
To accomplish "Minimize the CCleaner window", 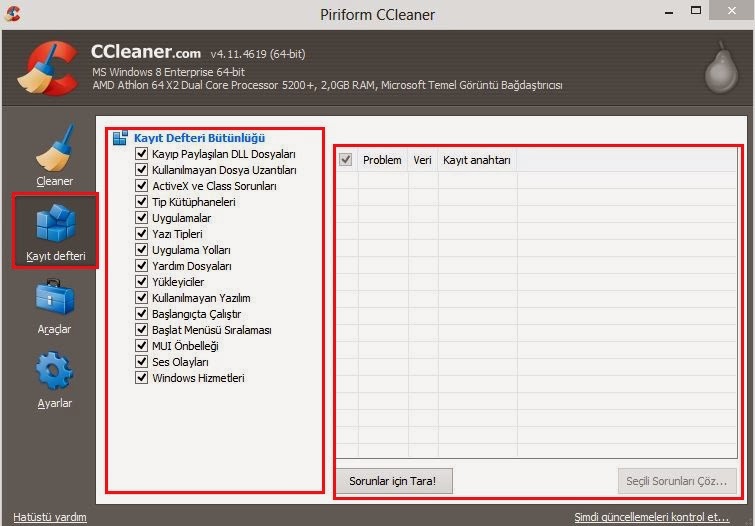I will click(669, 12).
